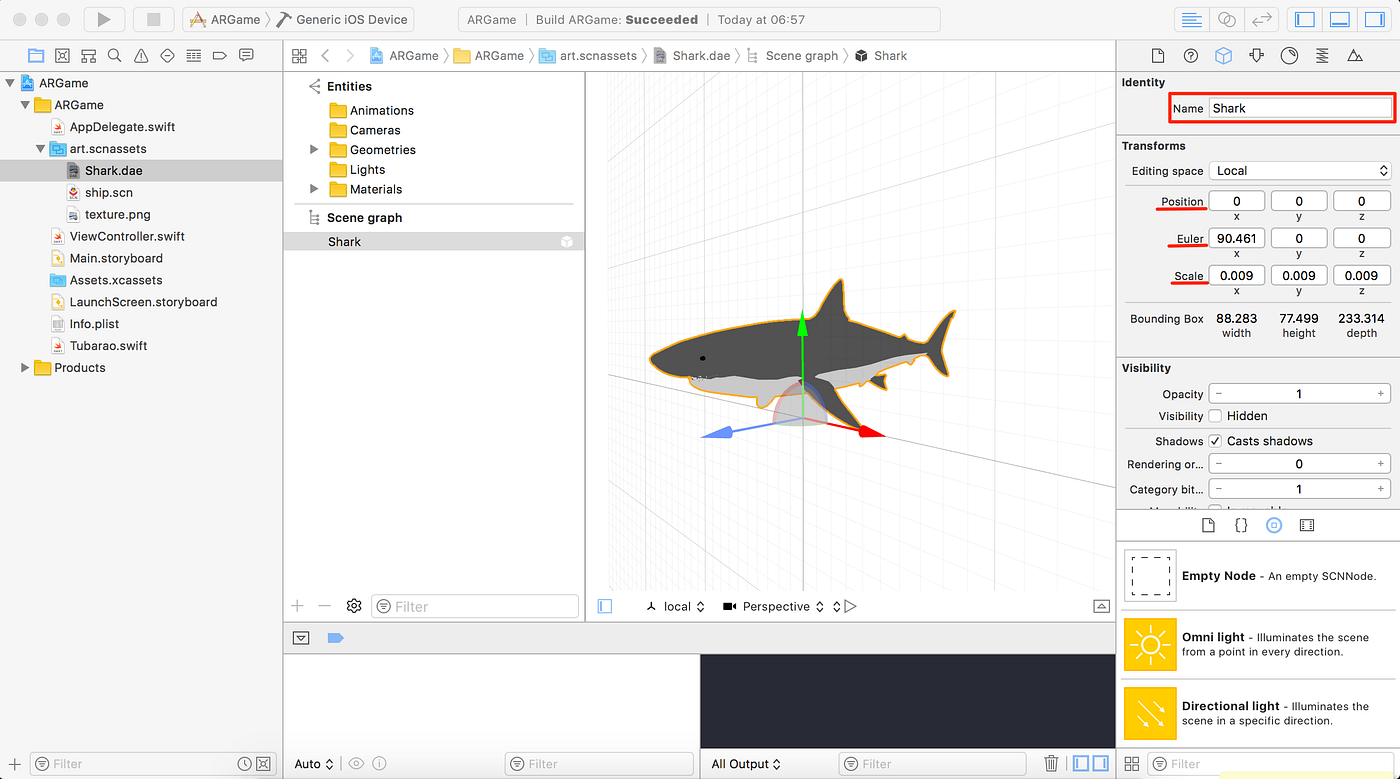This screenshot has width=1400, height=779.
Task: Show the Object library tab
Action: (x=1273, y=525)
